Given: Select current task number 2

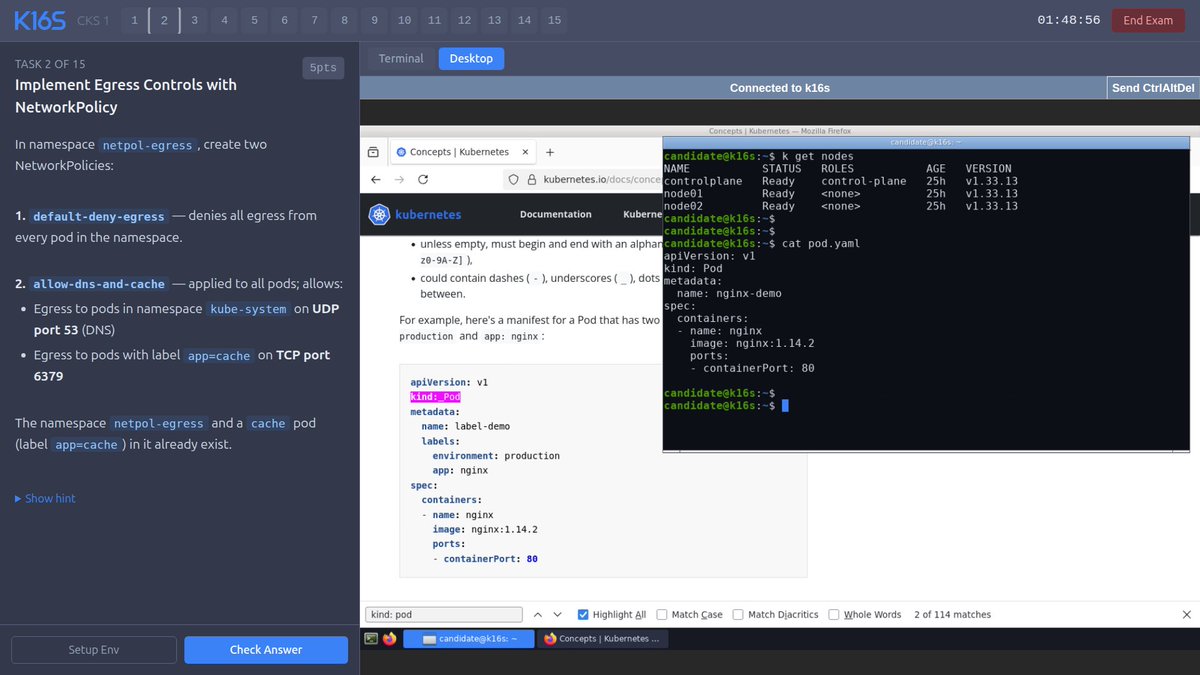Looking at the screenshot, I should click(164, 20).
